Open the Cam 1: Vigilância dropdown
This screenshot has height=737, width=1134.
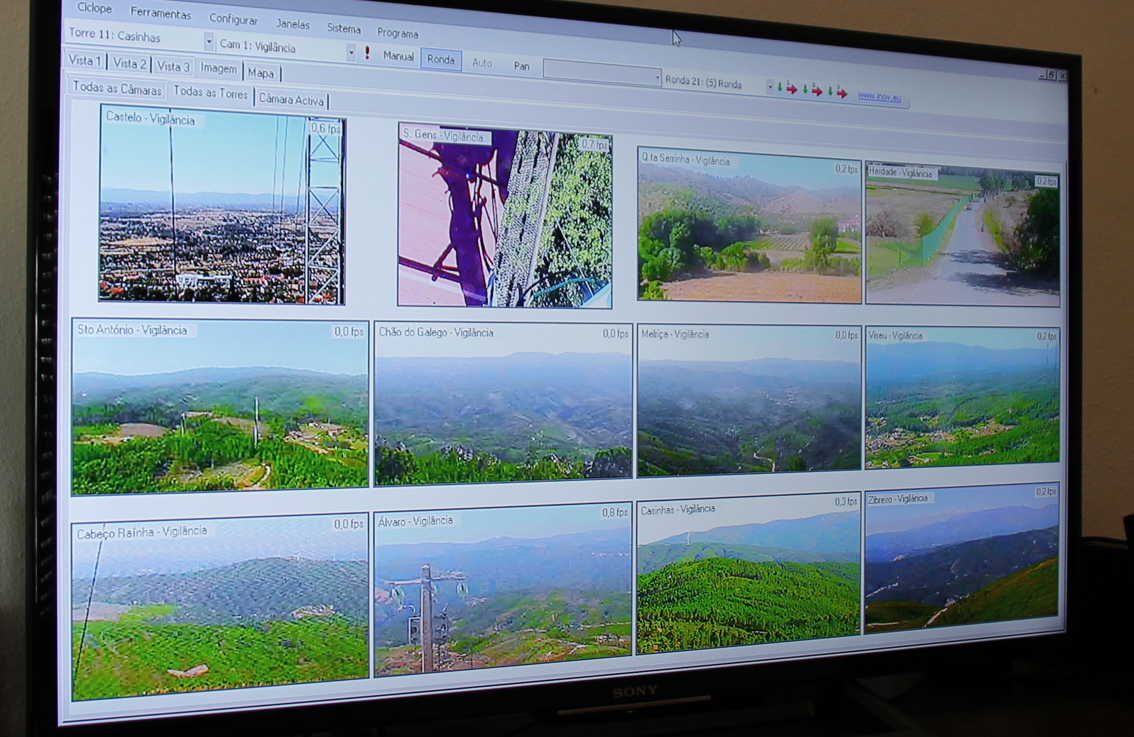coord(351,51)
